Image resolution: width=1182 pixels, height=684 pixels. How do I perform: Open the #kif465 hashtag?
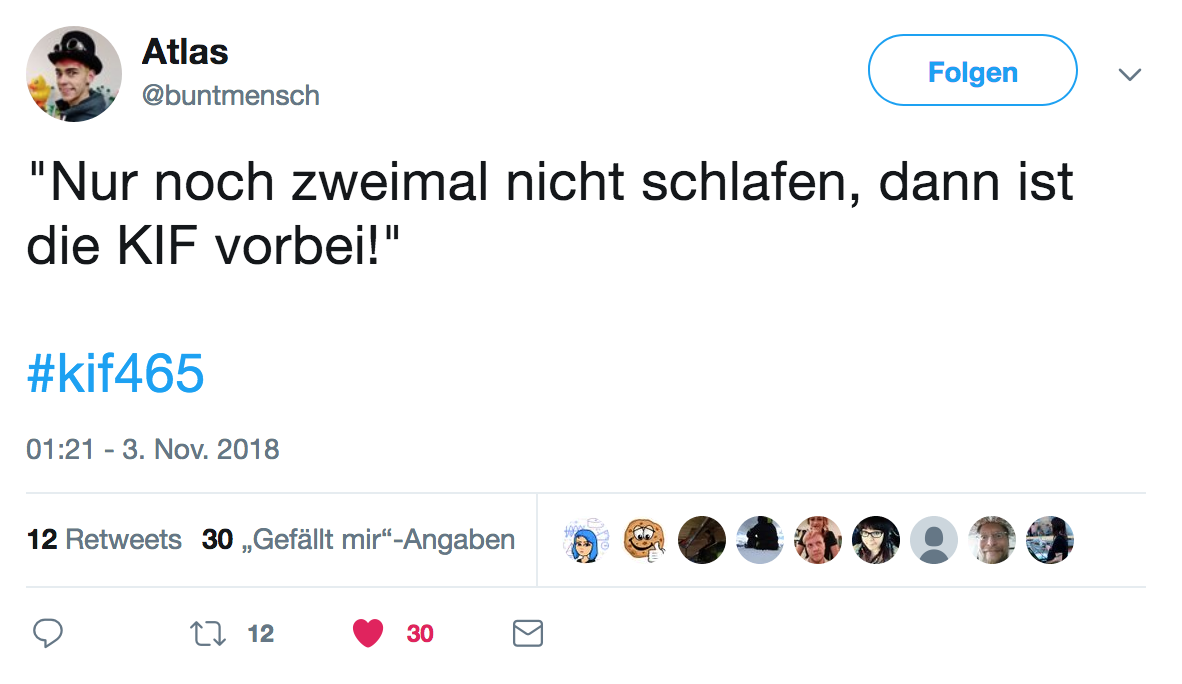point(115,375)
